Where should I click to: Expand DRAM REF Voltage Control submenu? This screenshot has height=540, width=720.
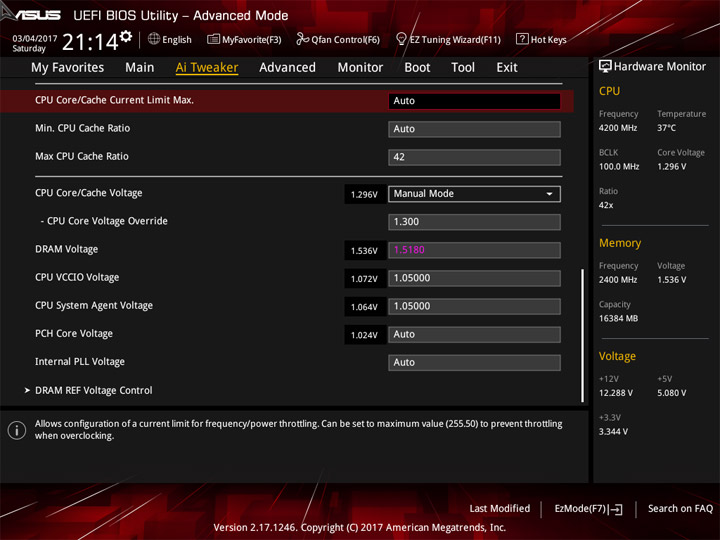point(94,390)
